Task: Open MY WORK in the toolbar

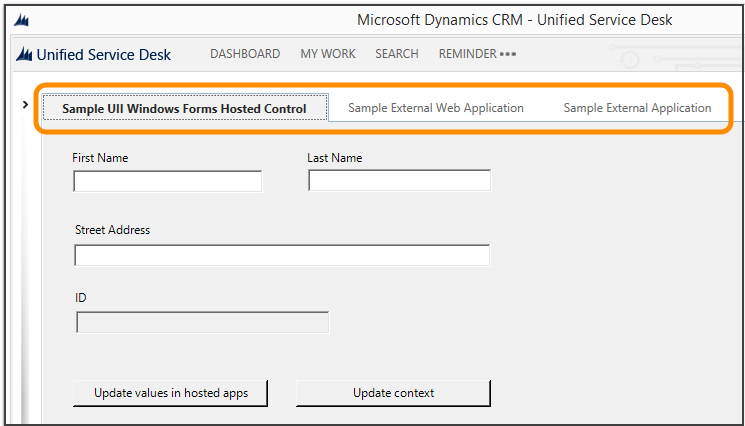Action: [x=328, y=54]
